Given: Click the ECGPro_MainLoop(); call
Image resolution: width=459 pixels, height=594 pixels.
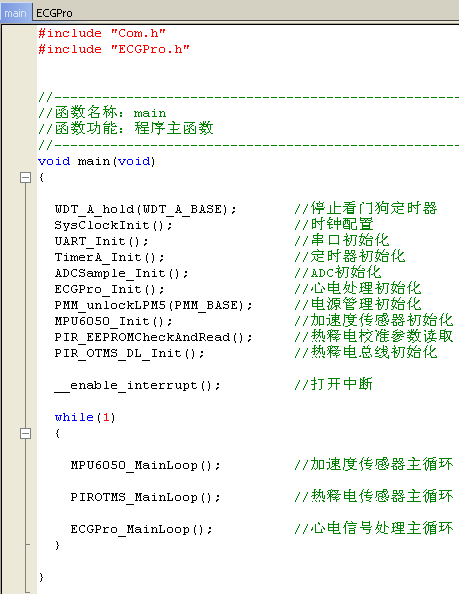Looking at the screenshot, I should [x=142, y=529].
